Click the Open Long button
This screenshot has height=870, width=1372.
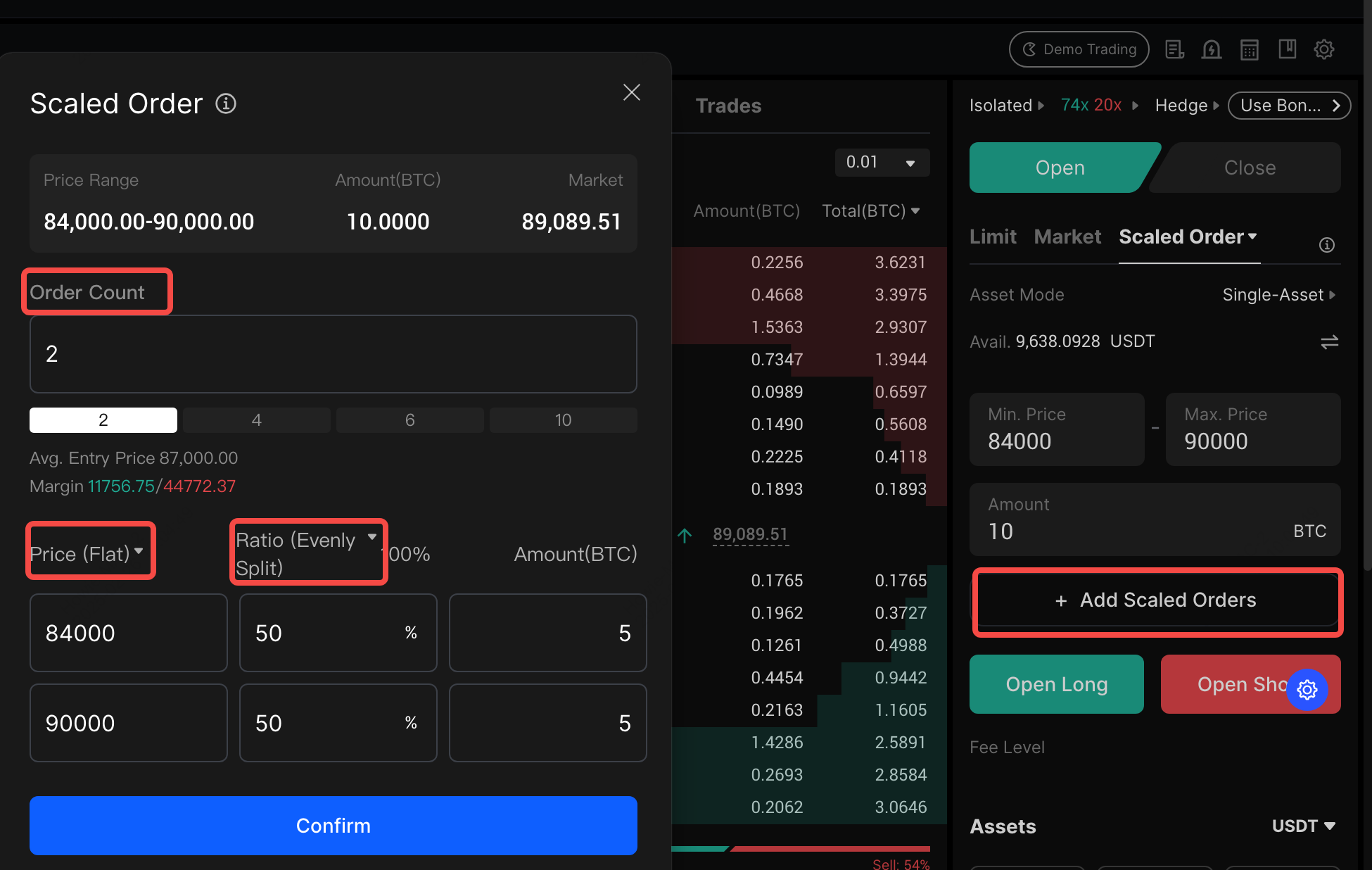(1056, 684)
